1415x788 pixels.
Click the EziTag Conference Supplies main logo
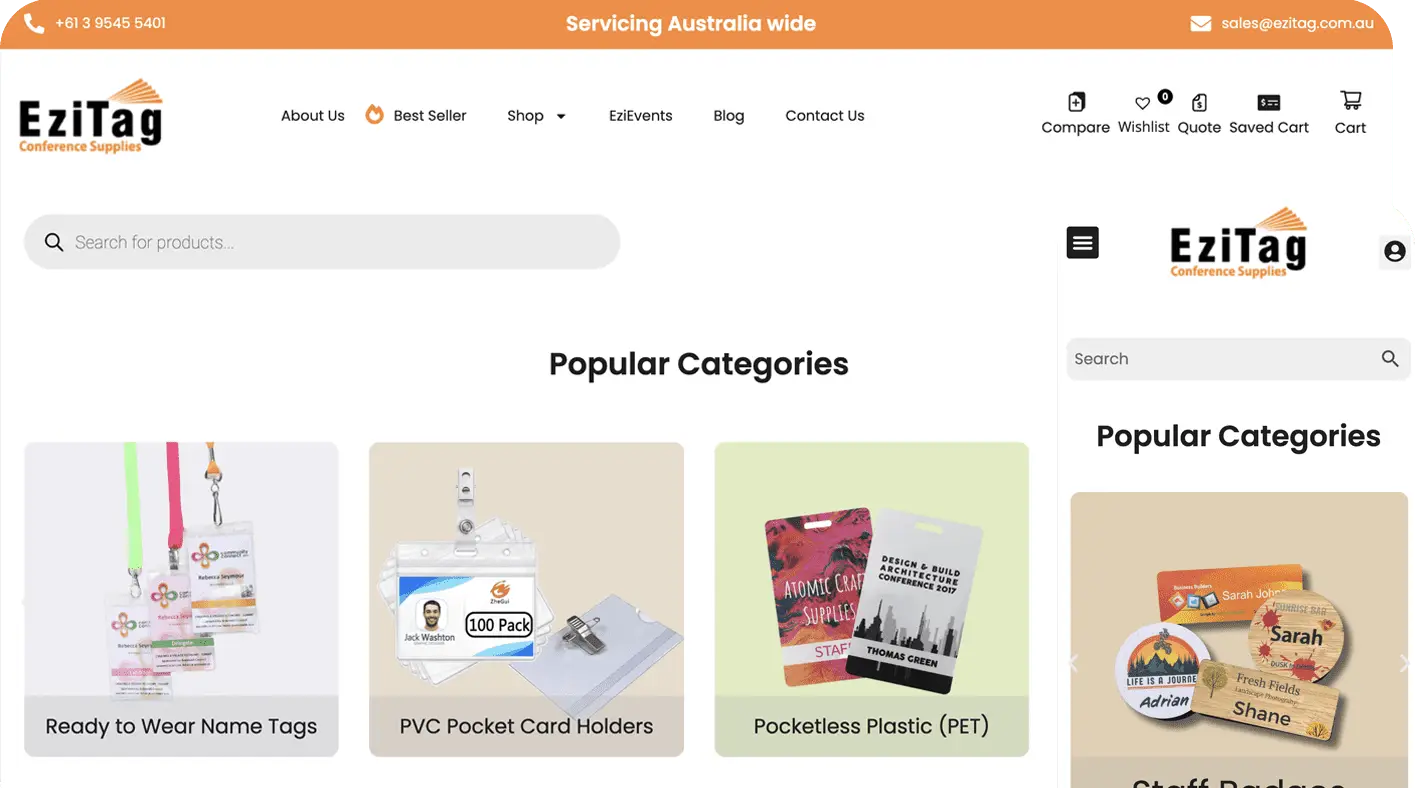[90, 116]
